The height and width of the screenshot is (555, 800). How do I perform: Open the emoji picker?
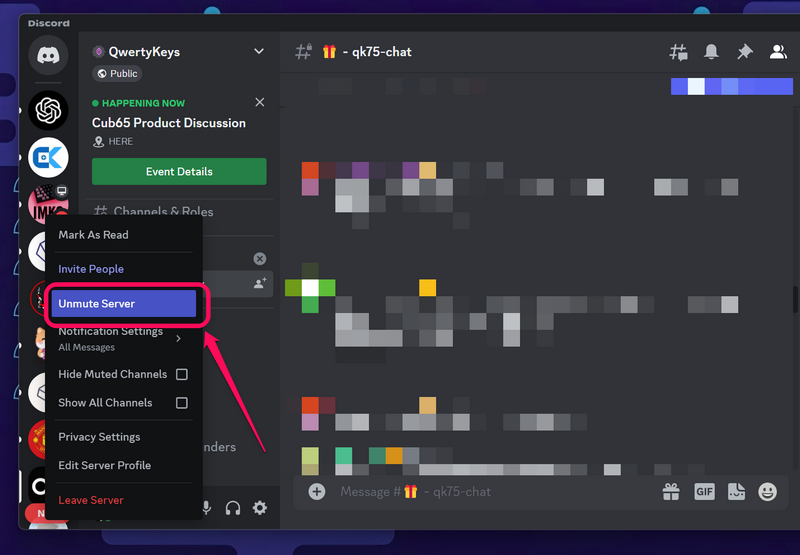coord(768,491)
